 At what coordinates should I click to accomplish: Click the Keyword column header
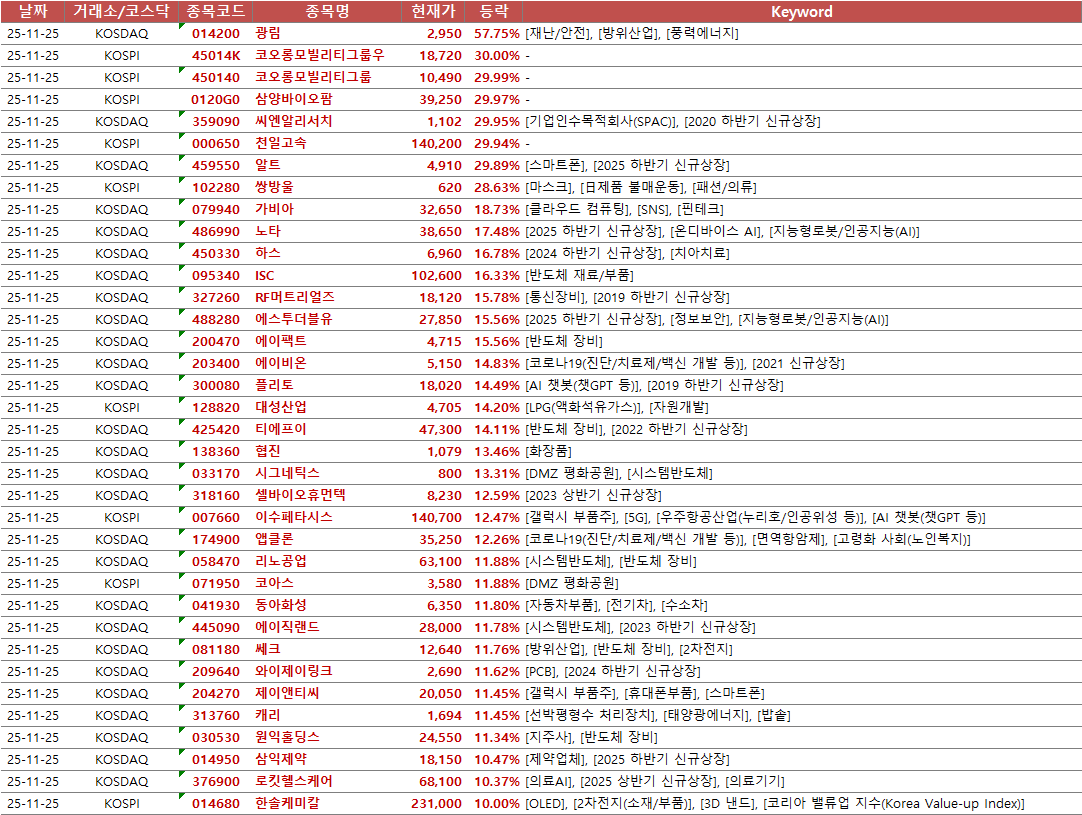click(x=802, y=11)
